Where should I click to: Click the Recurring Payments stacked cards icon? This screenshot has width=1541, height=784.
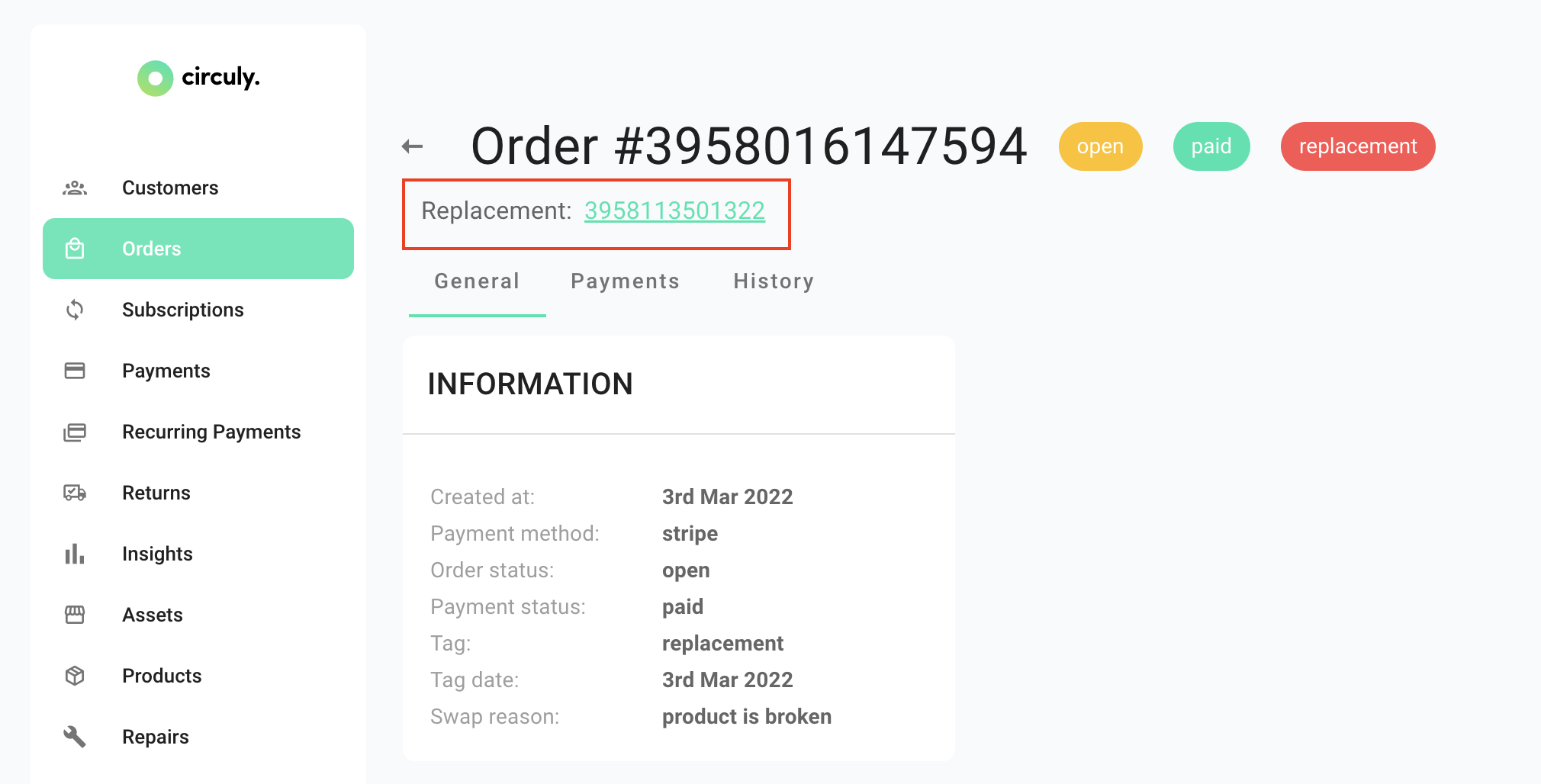[75, 432]
